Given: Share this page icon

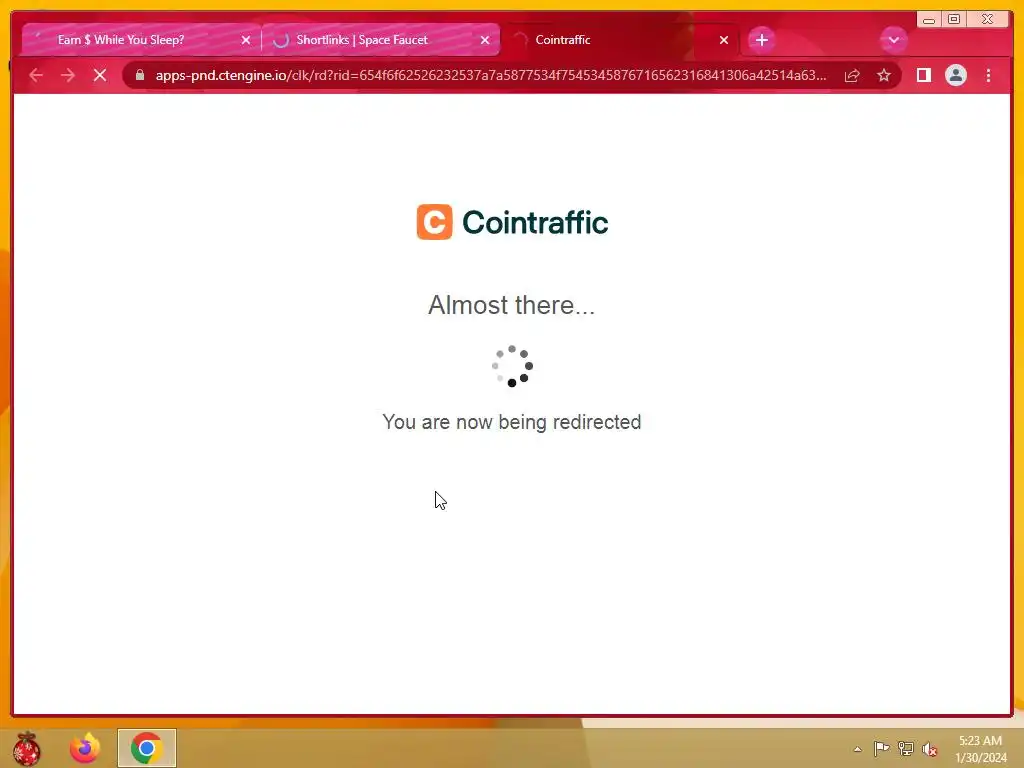Looking at the screenshot, I should pos(852,76).
